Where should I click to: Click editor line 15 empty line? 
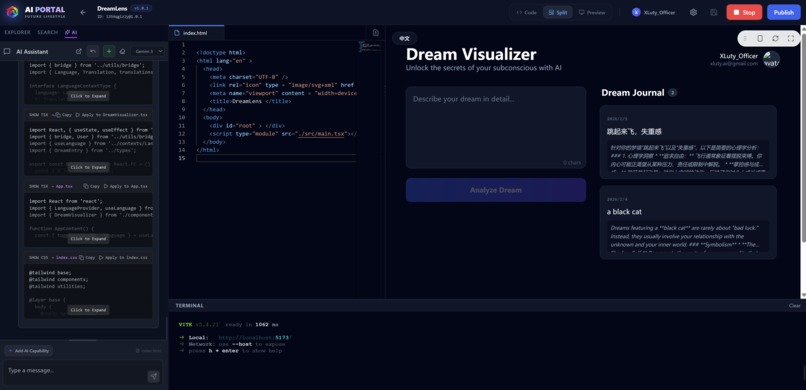coord(276,158)
